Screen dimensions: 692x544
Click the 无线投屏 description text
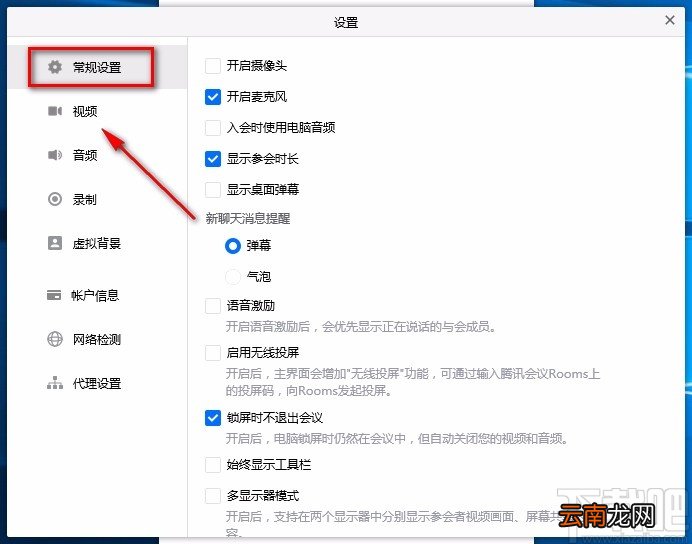coord(413,382)
